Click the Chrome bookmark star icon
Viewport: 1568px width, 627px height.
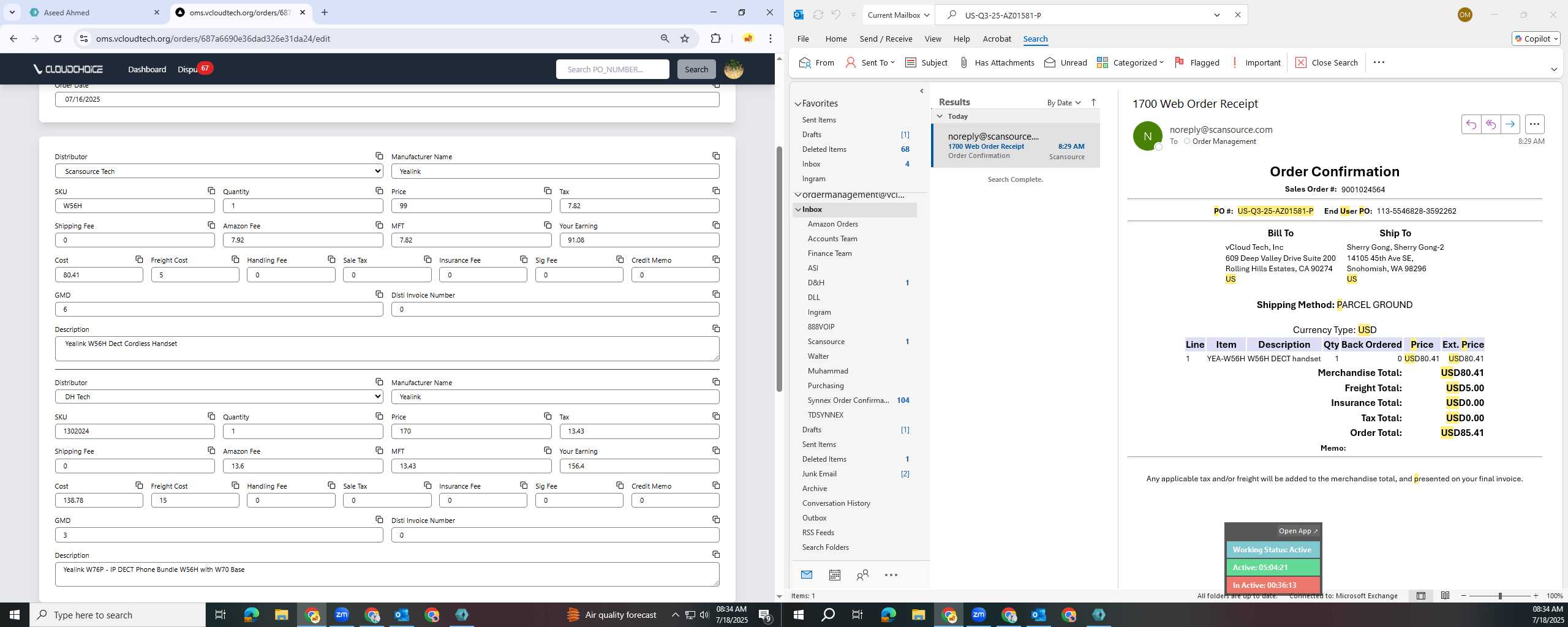pyautogui.click(x=685, y=39)
